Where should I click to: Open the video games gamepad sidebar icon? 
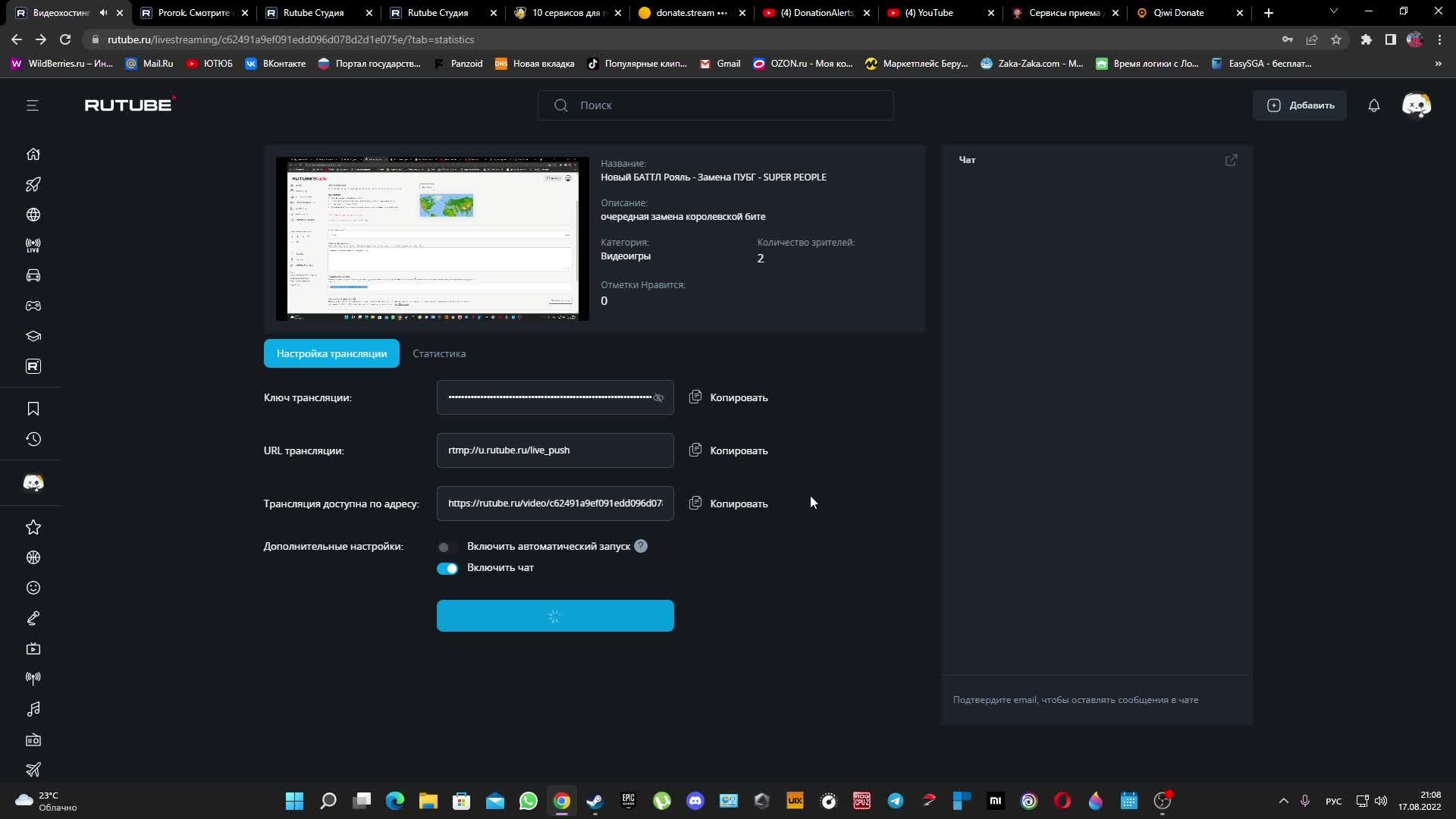pyautogui.click(x=33, y=306)
